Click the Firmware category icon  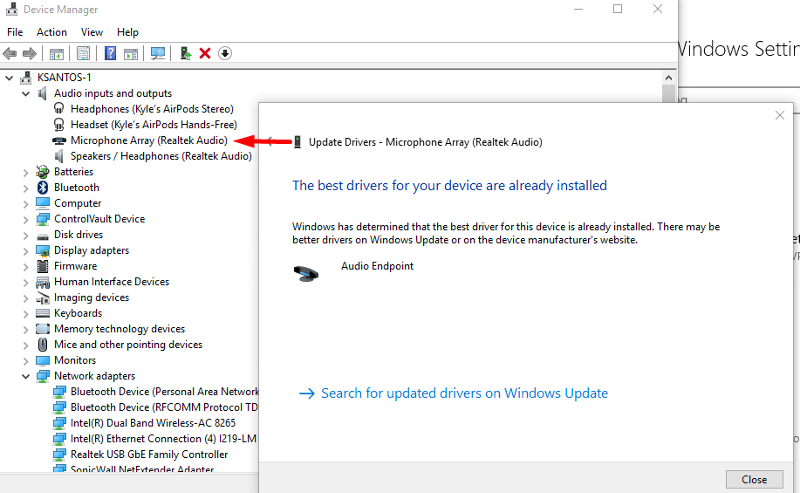tap(43, 266)
